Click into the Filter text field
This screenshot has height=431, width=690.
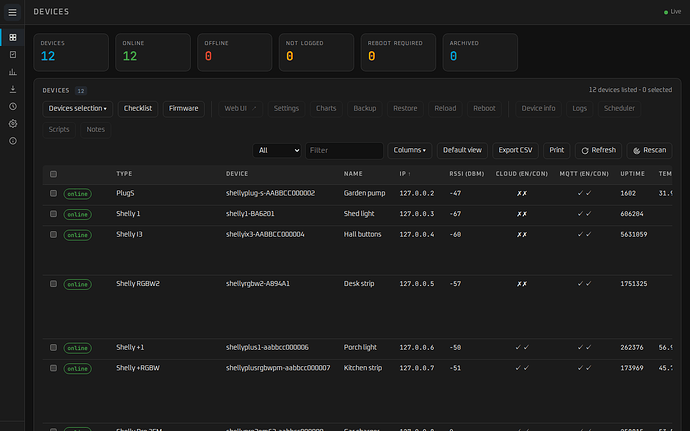point(344,151)
